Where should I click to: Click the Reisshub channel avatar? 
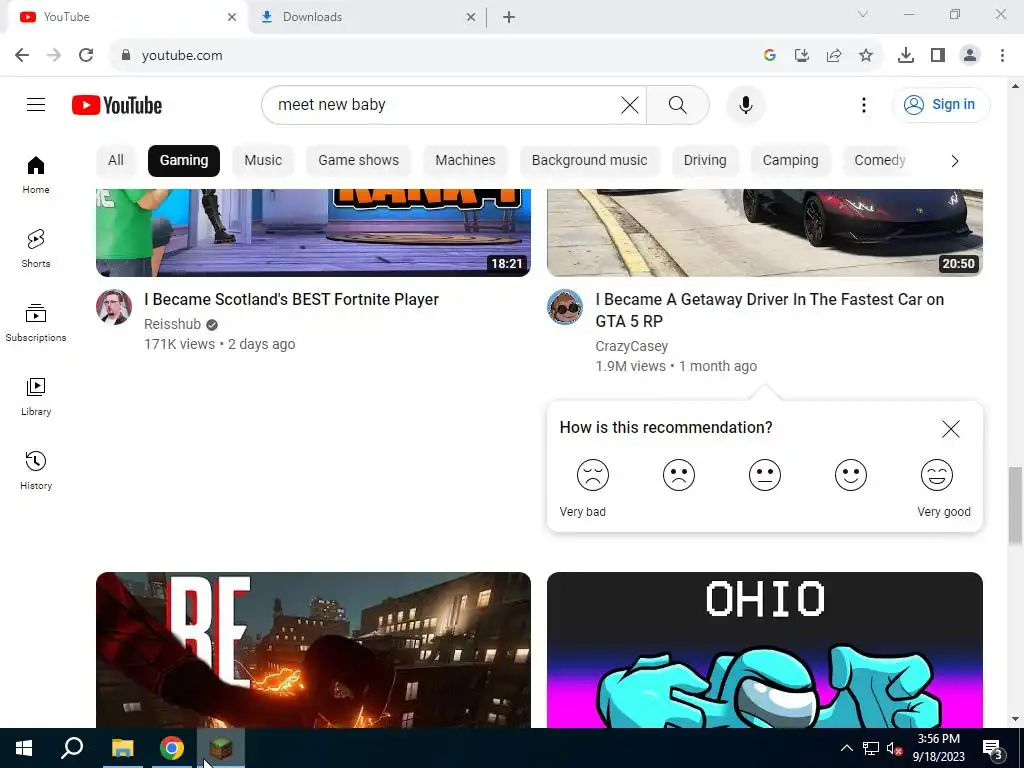pos(114,307)
